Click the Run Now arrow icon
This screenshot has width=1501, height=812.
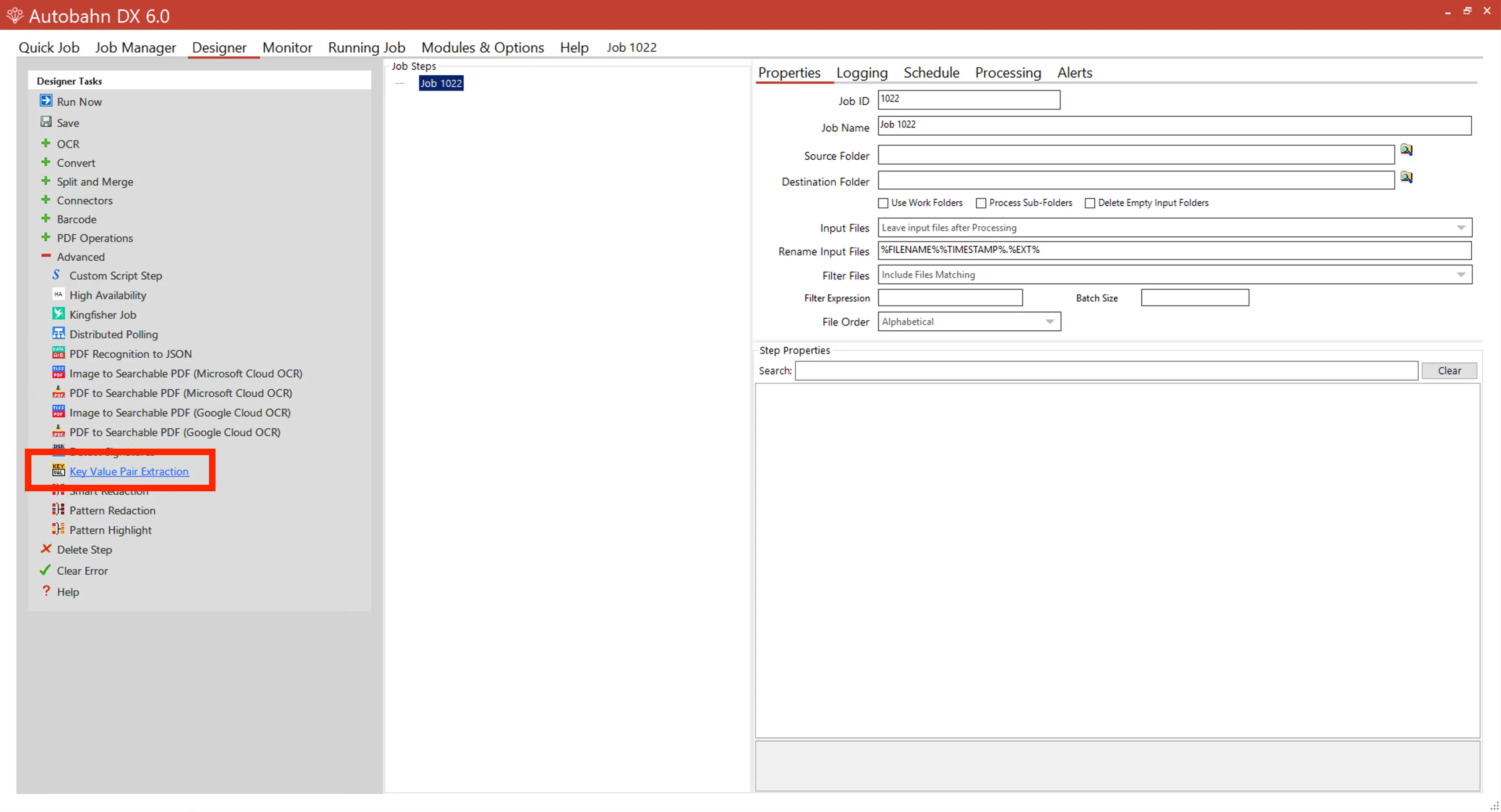click(x=45, y=101)
